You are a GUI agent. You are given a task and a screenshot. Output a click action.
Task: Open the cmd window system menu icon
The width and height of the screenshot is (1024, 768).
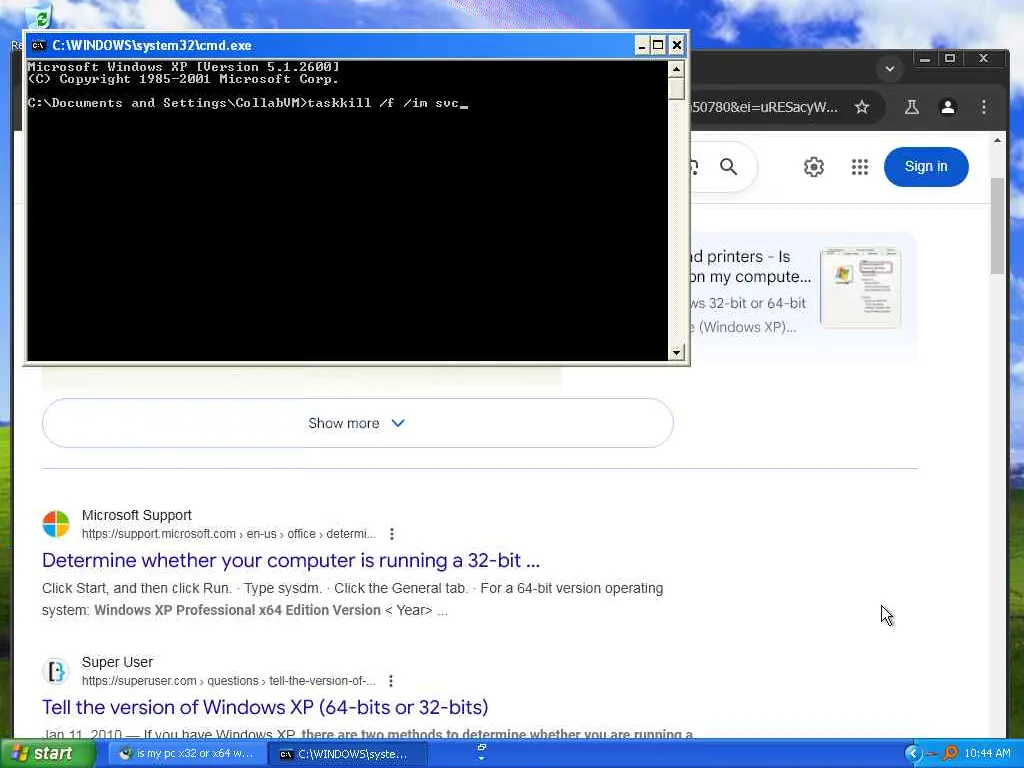pos(39,45)
